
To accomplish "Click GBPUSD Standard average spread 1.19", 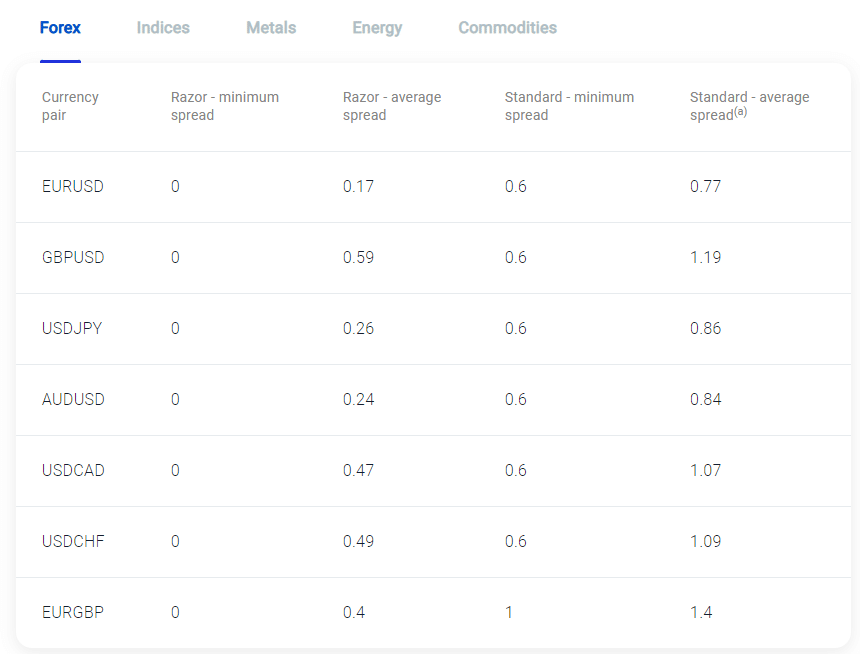I will [705, 257].
